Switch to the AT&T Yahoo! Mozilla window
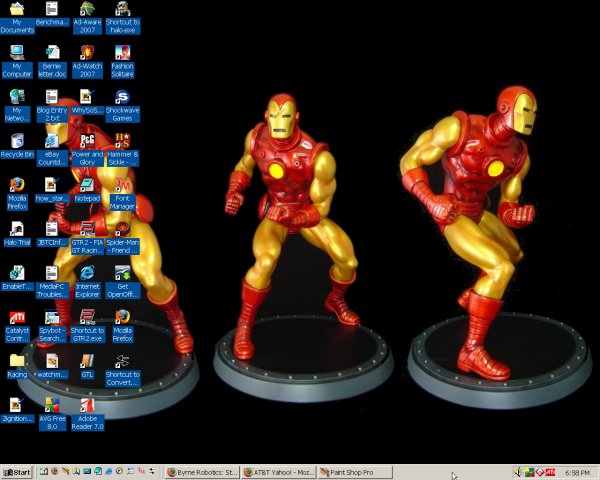Image resolution: width=600 pixels, height=480 pixels. coord(279,472)
